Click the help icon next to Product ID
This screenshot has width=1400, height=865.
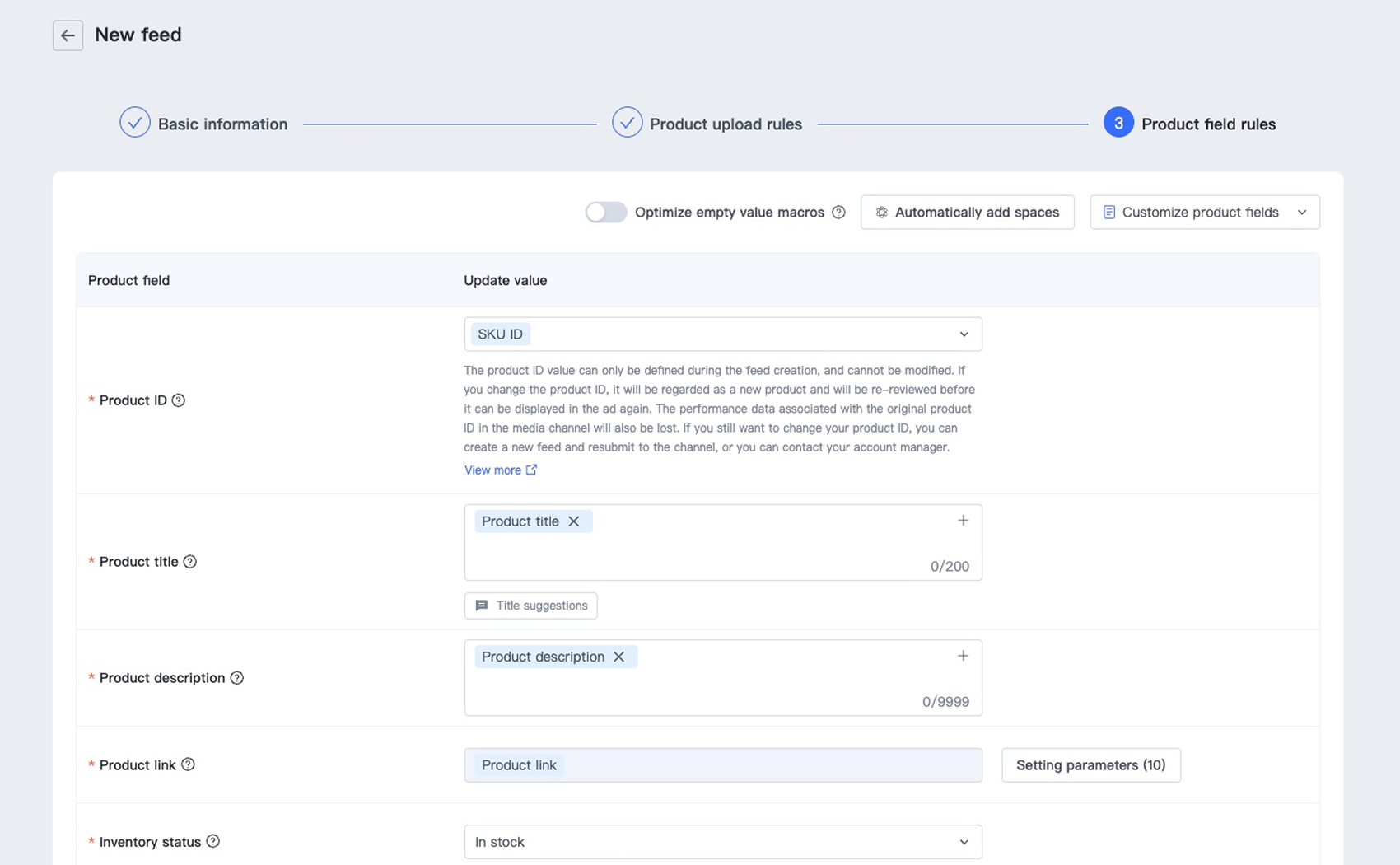(178, 400)
